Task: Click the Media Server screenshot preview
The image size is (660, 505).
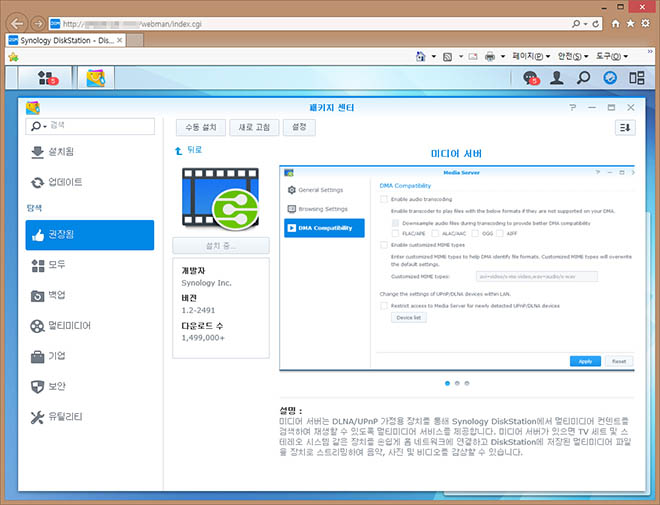Action: point(457,268)
